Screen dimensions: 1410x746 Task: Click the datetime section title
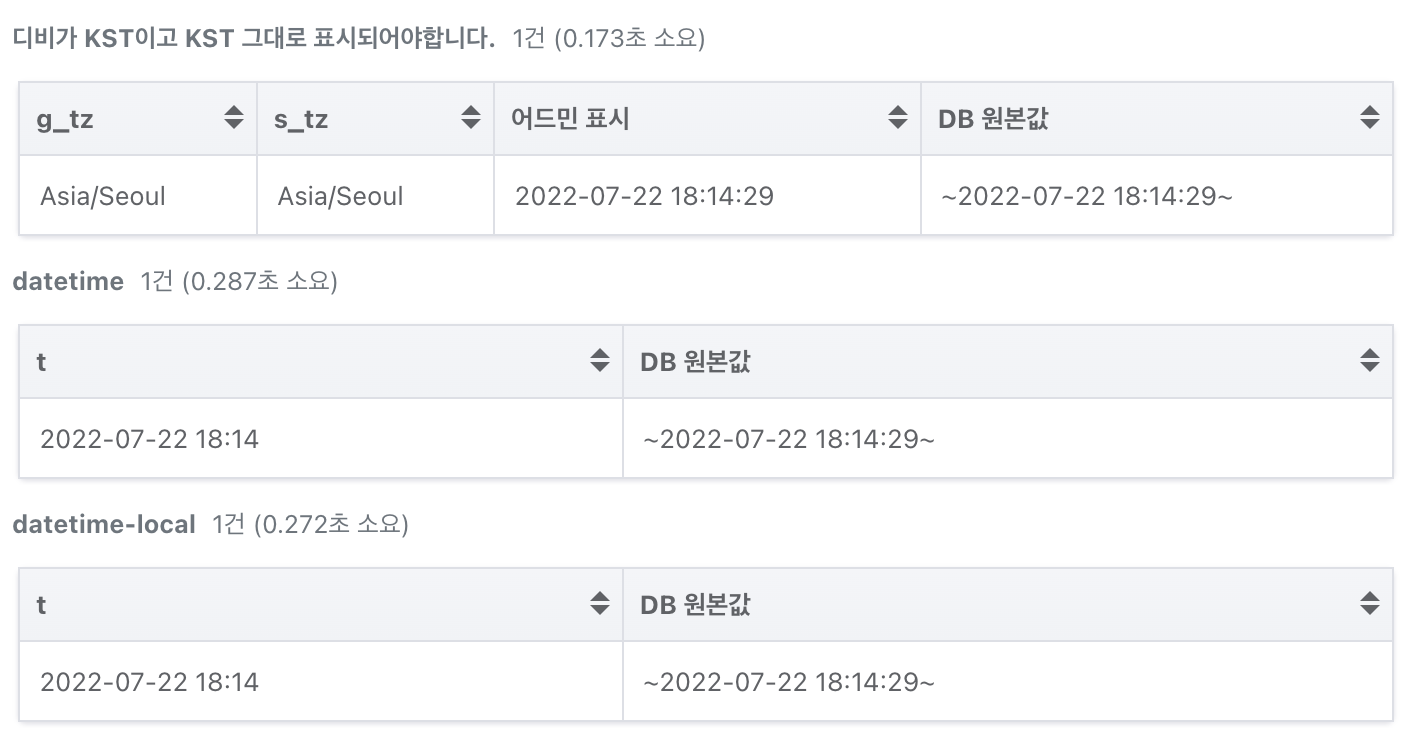pos(68,282)
